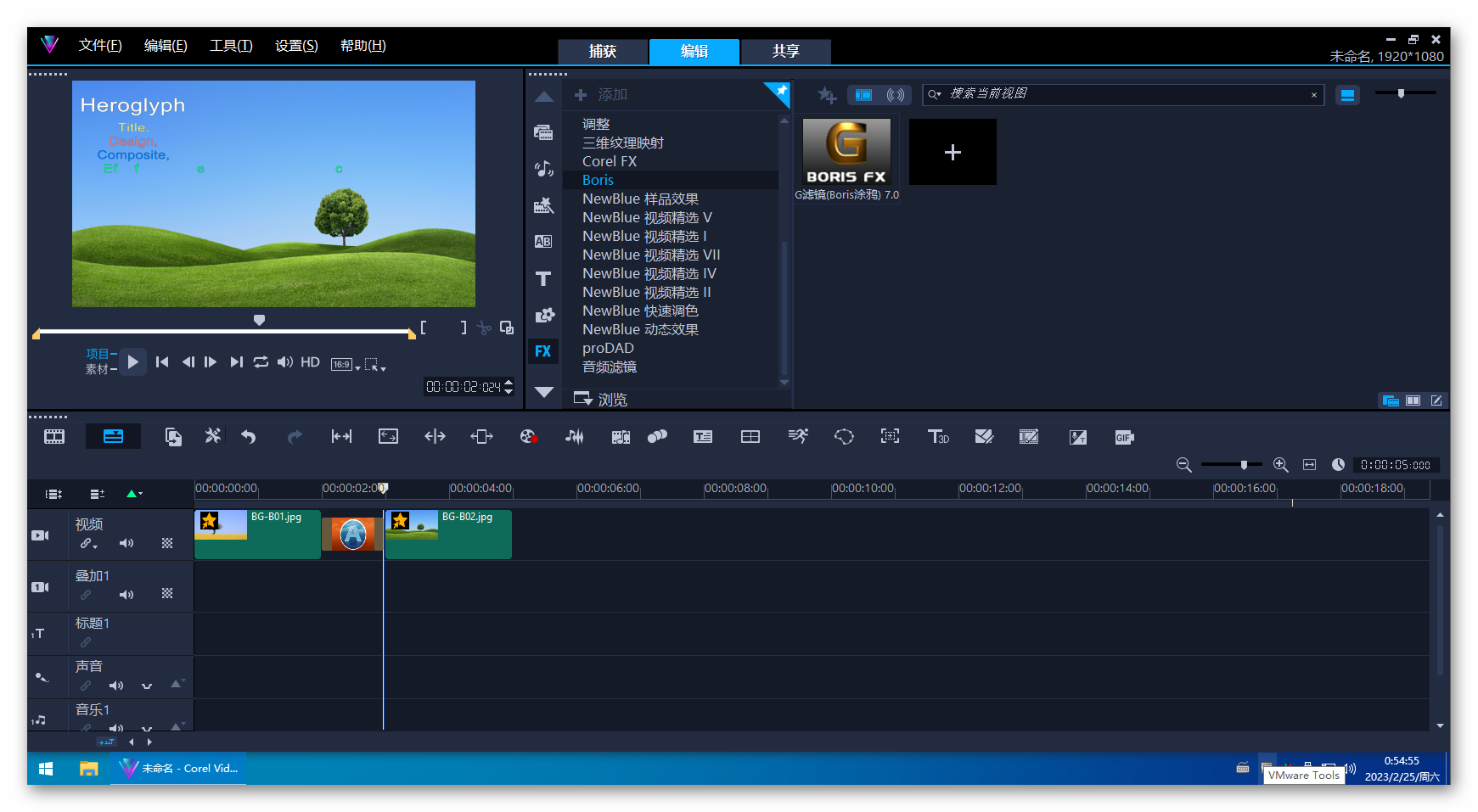Show audio filters toggle in library

point(896,95)
